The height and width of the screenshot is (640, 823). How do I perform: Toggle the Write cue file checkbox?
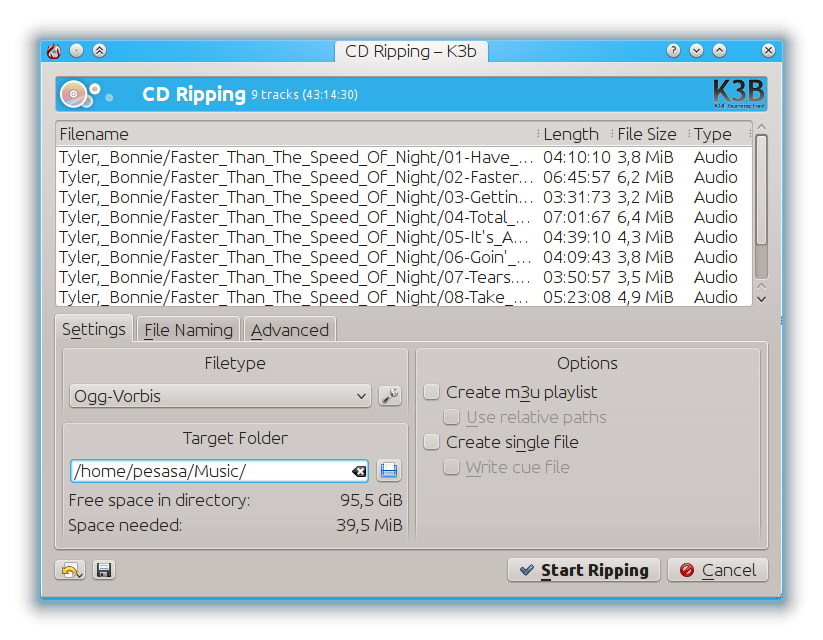coord(451,467)
